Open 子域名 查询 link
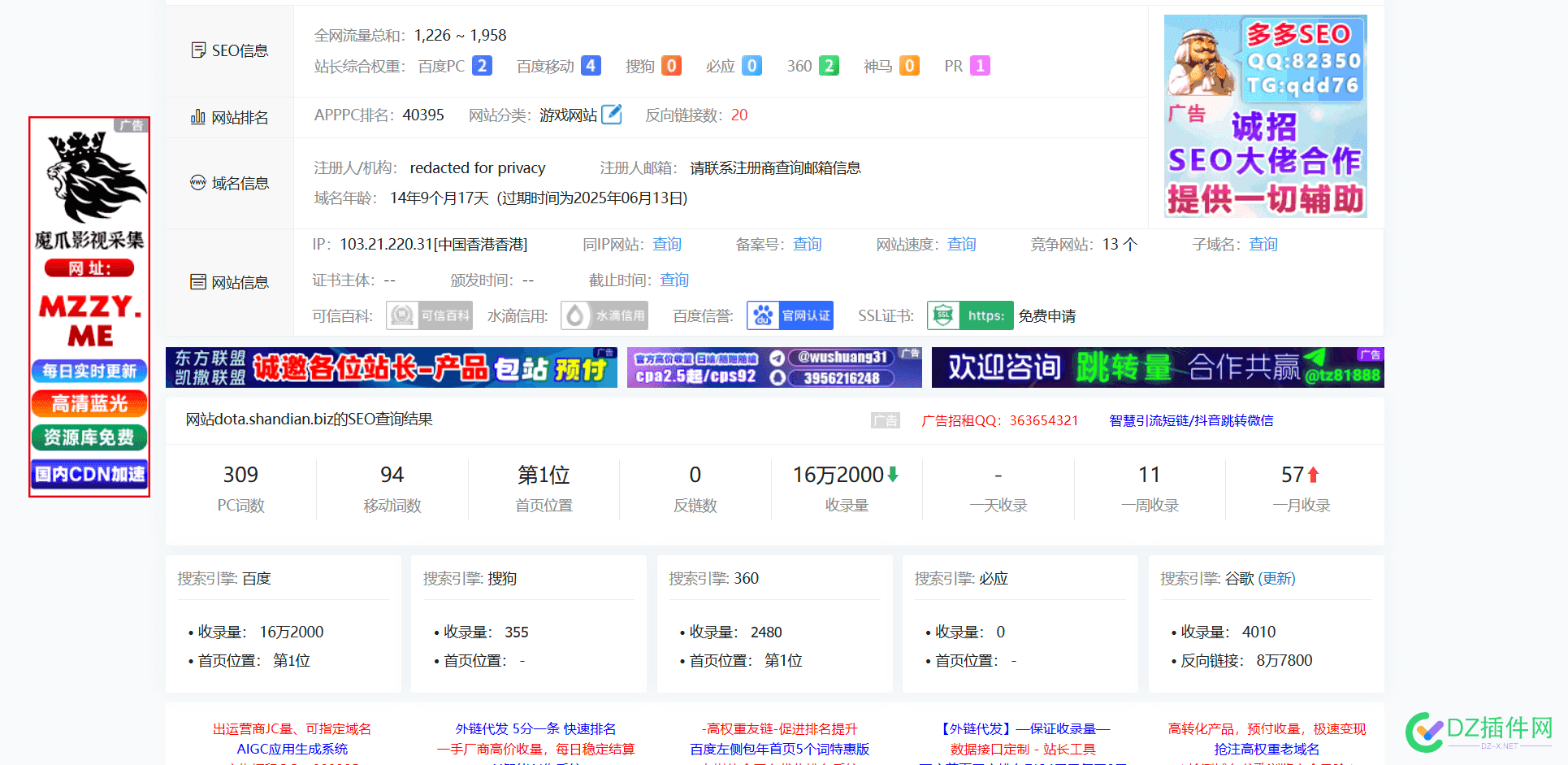This screenshot has height=765, width=1568. click(x=1263, y=244)
